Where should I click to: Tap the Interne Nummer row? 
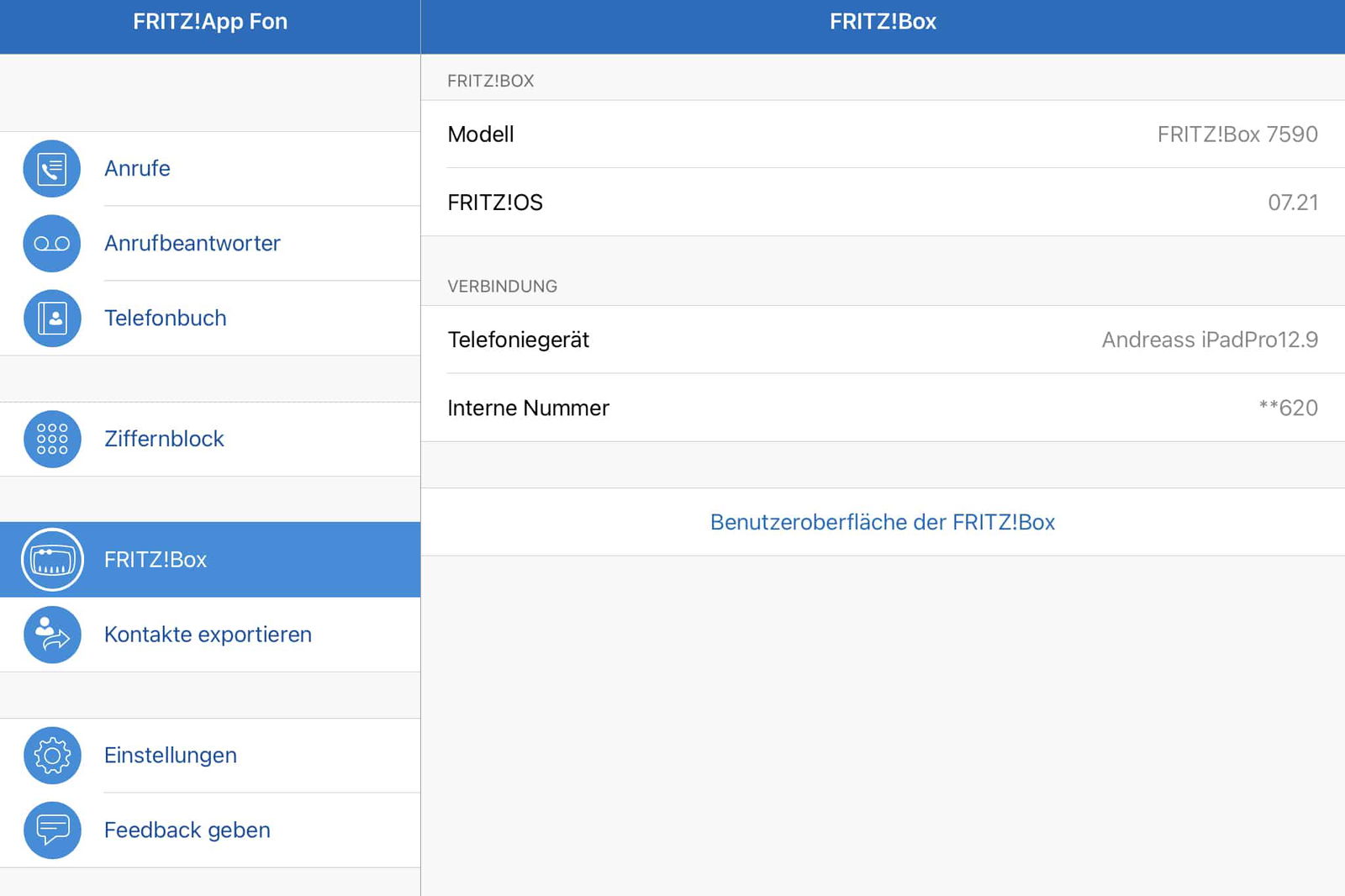pos(882,408)
